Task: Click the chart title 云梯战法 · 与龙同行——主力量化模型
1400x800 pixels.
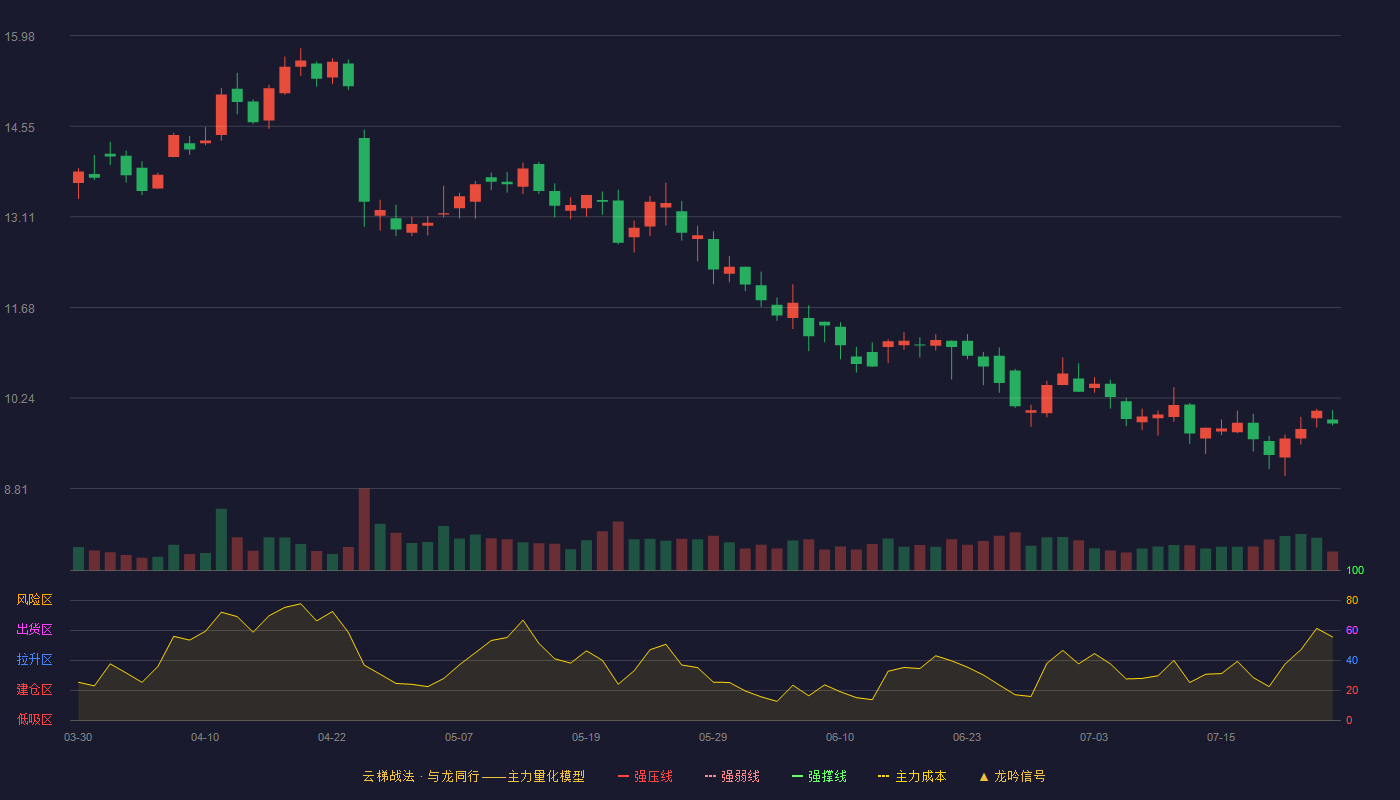Action: tap(473, 776)
